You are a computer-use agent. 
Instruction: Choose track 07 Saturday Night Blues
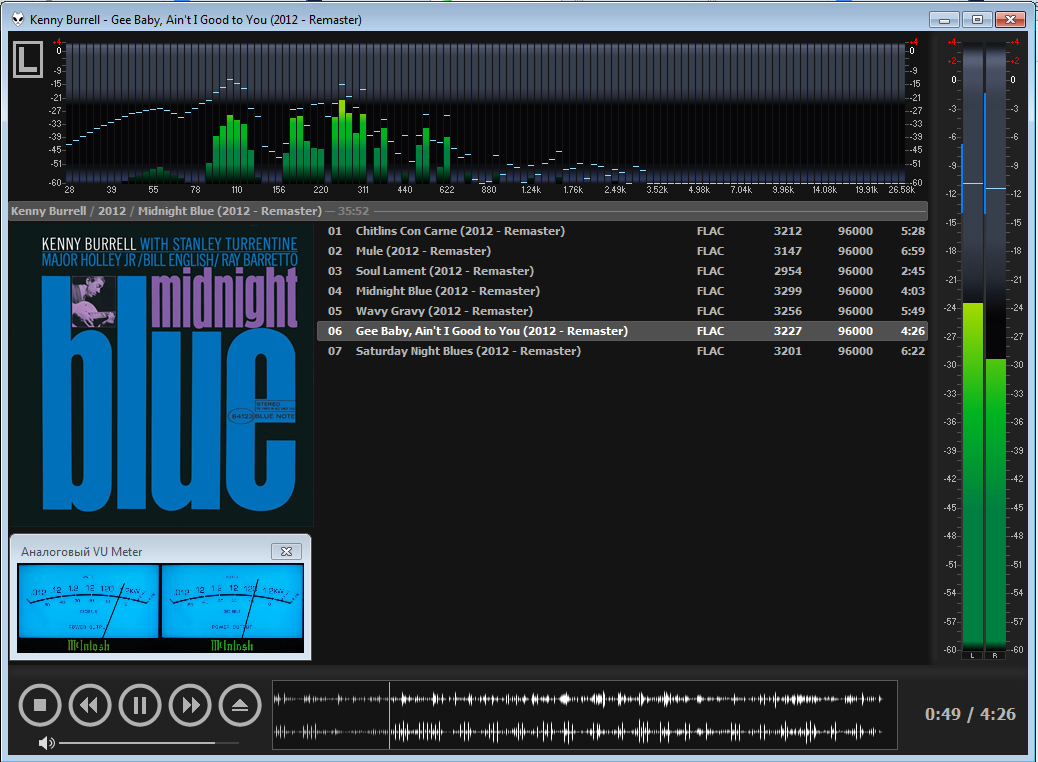[x=468, y=351]
